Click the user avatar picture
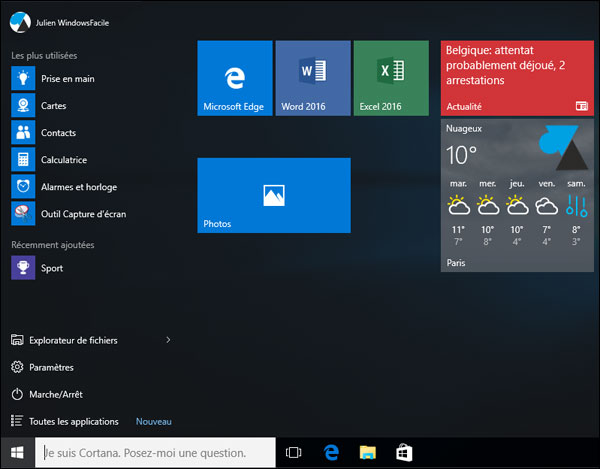The width and height of the screenshot is (600, 469). [20, 23]
